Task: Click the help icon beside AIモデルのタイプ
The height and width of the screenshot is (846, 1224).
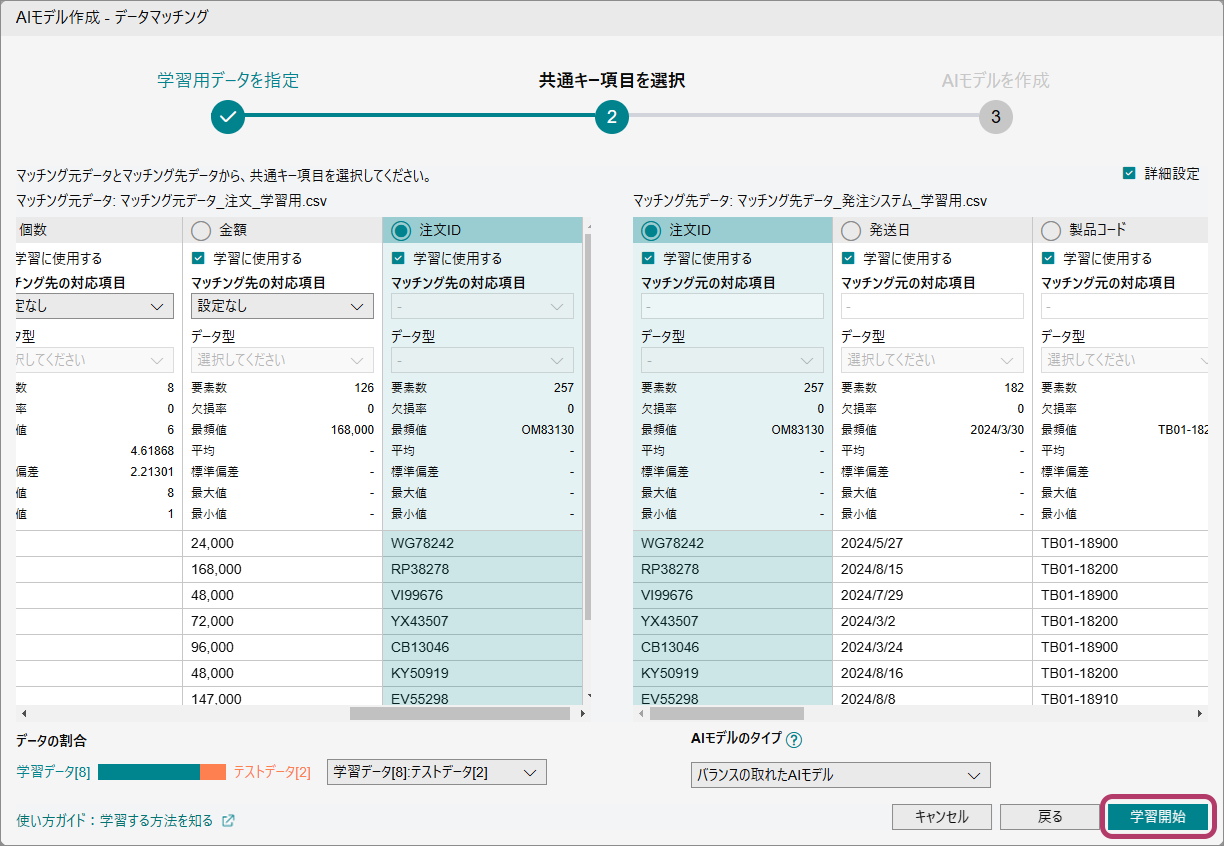Action: click(794, 740)
